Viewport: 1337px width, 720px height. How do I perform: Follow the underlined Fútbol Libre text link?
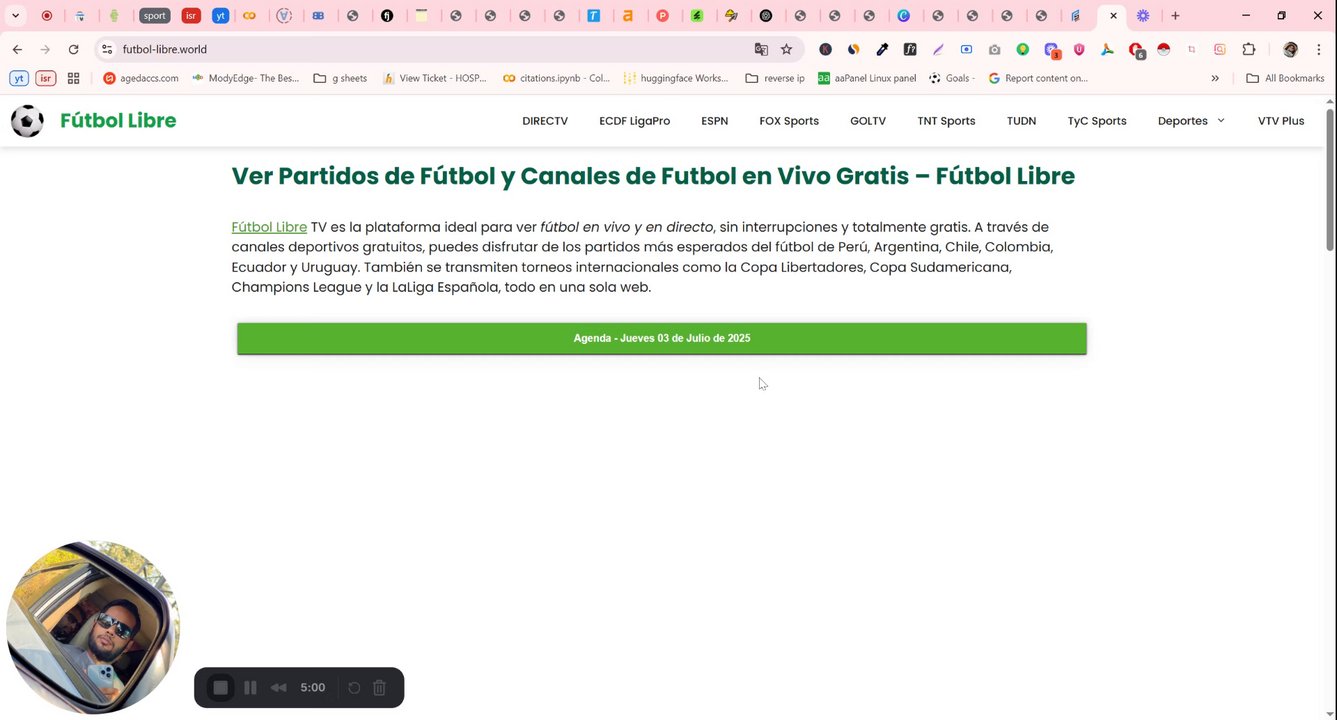[x=269, y=227]
